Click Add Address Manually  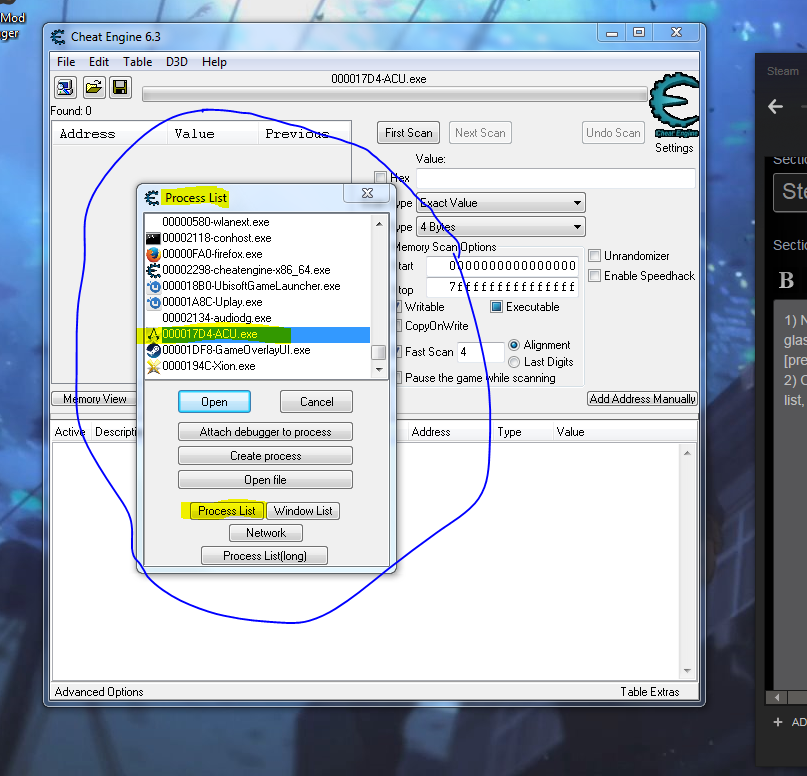(x=642, y=399)
